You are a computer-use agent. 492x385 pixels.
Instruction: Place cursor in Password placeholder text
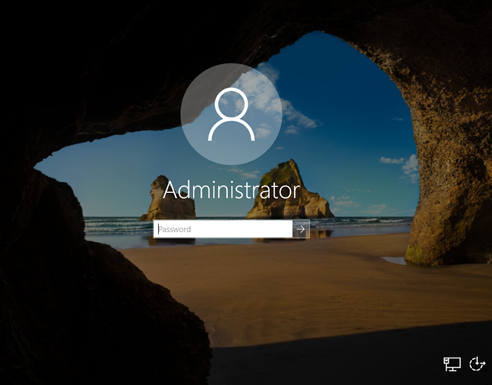click(x=175, y=229)
